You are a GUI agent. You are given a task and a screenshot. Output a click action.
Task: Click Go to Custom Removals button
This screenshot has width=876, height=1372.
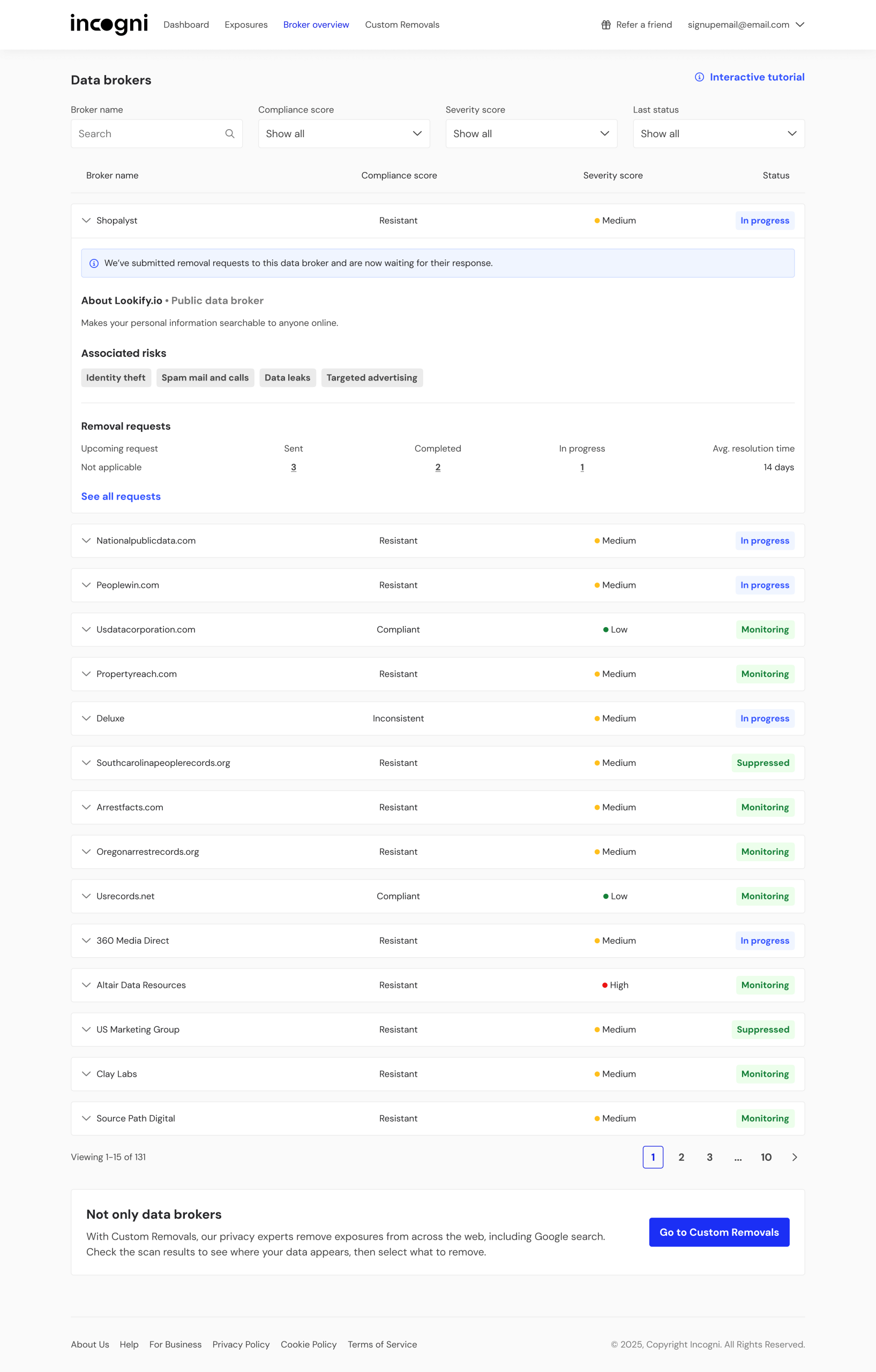pyautogui.click(x=719, y=1232)
